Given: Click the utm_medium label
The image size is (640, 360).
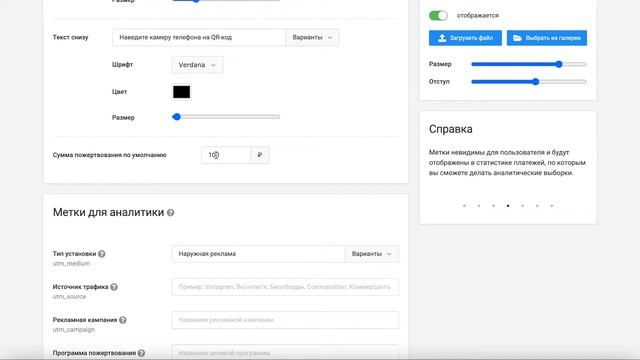Looking at the screenshot, I should (71, 264).
